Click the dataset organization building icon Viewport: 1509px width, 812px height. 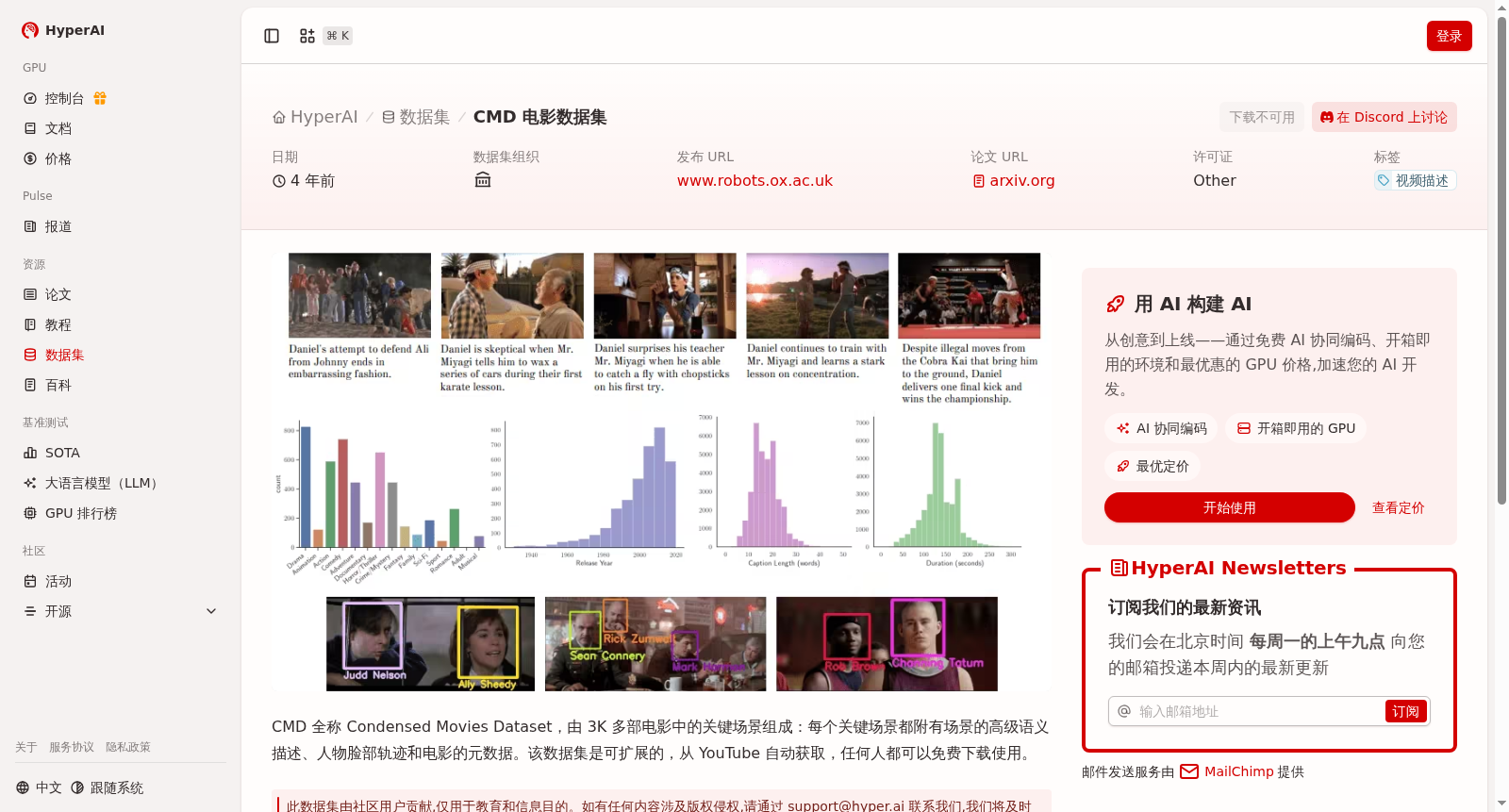(x=483, y=180)
